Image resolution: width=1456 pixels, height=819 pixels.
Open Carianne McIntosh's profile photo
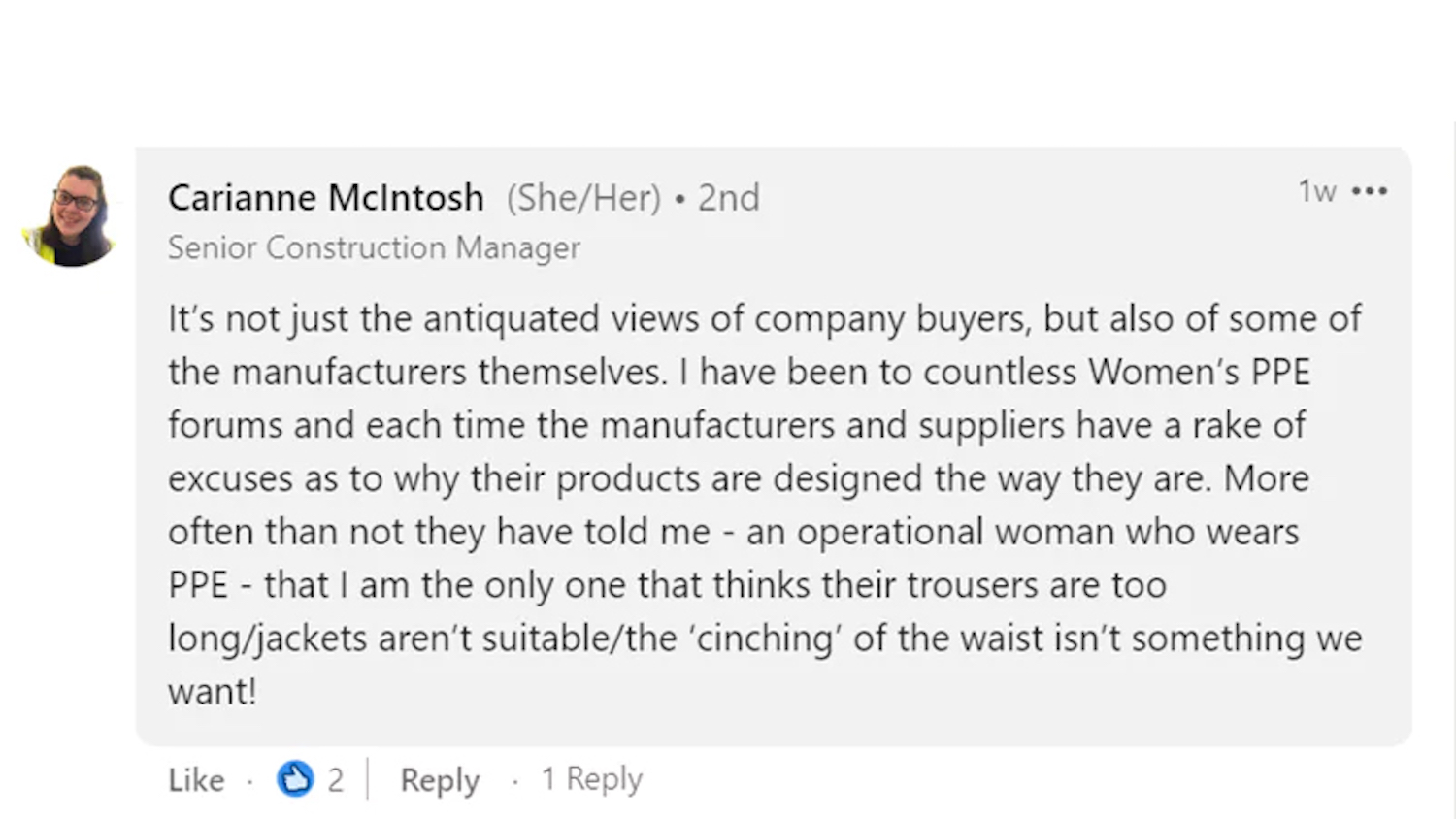tap(71, 215)
